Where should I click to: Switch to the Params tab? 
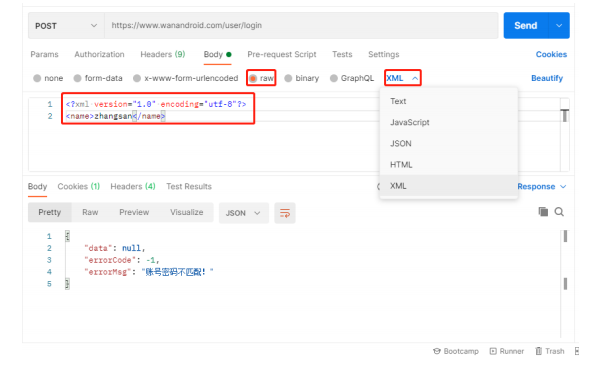[44, 54]
